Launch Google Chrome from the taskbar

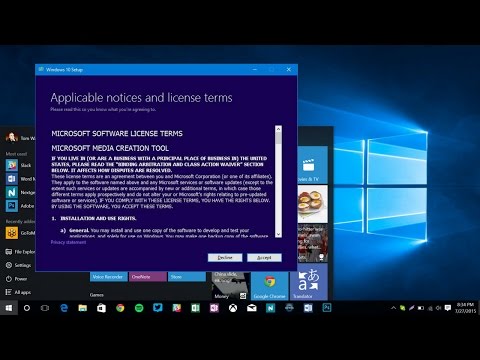[x=120, y=308]
